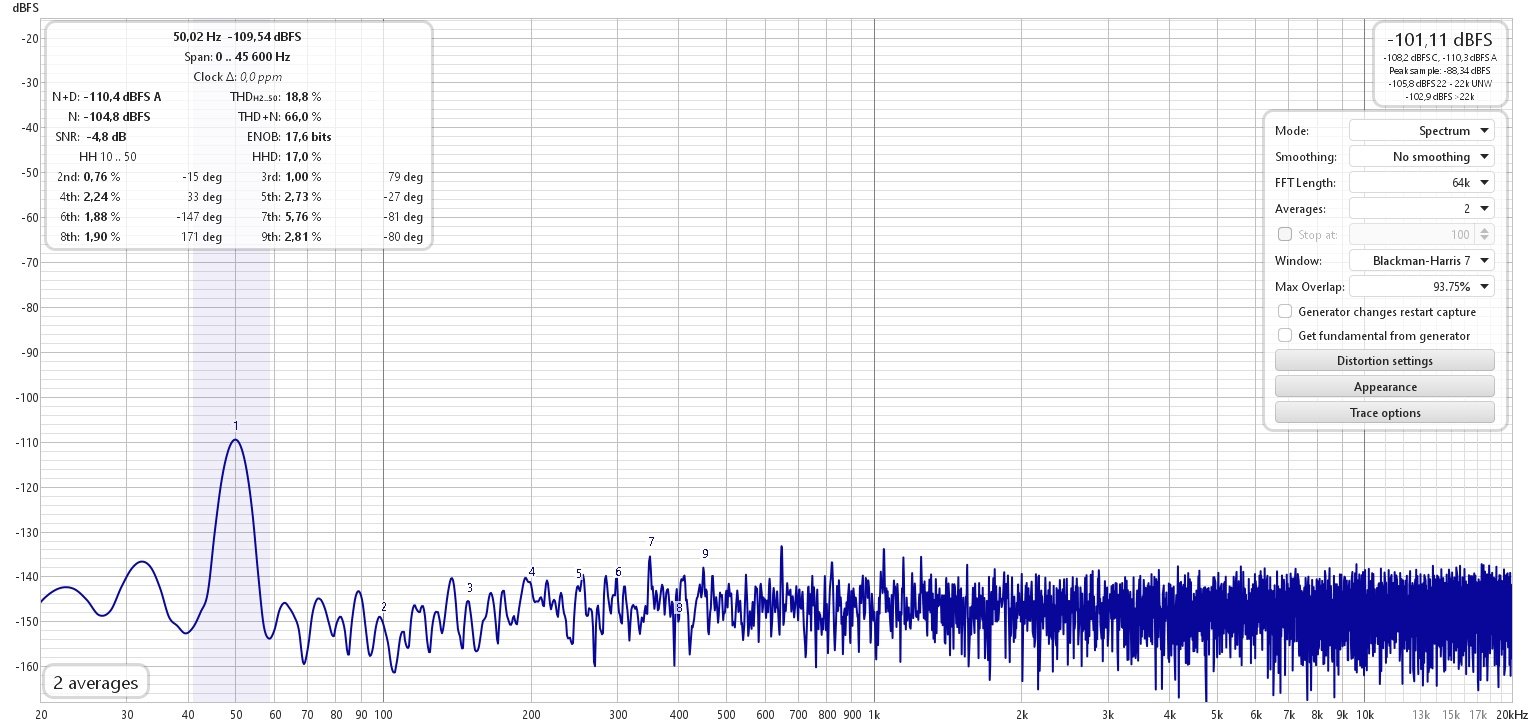Open the Smoothing dropdown set to No smoothing
Image resolution: width=1532 pixels, height=726 pixels.
tap(1421, 157)
